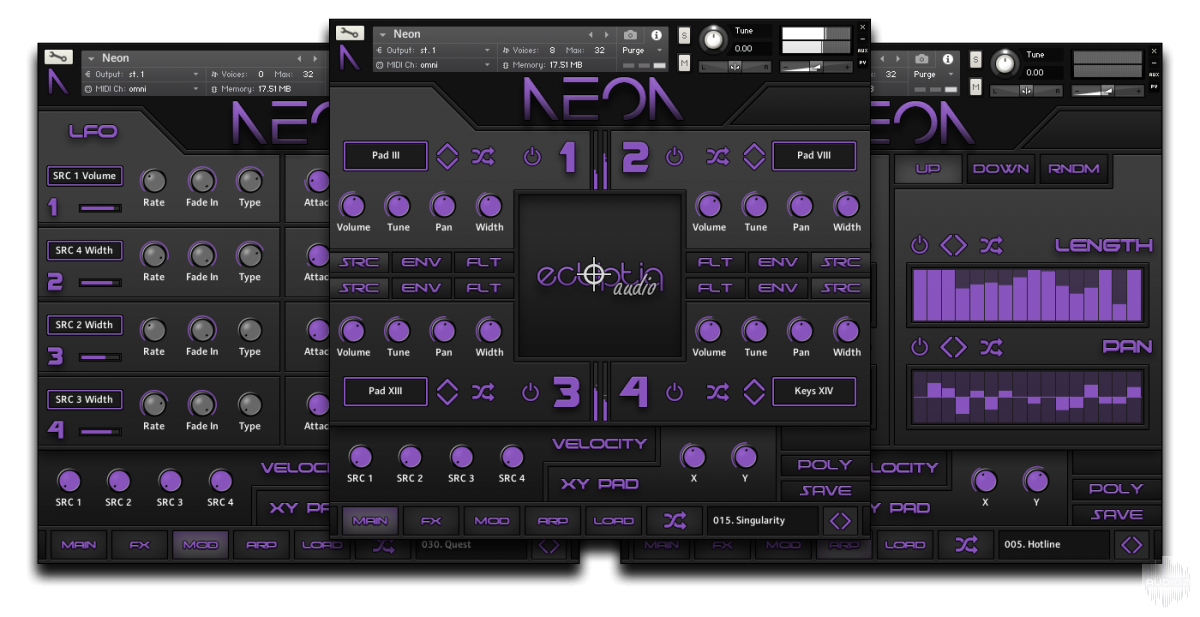Image resolution: width=1200 pixels, height=617 pixels.
Task: Open the Pad VIII source dropdown
Action: click(x=814, y=156)
